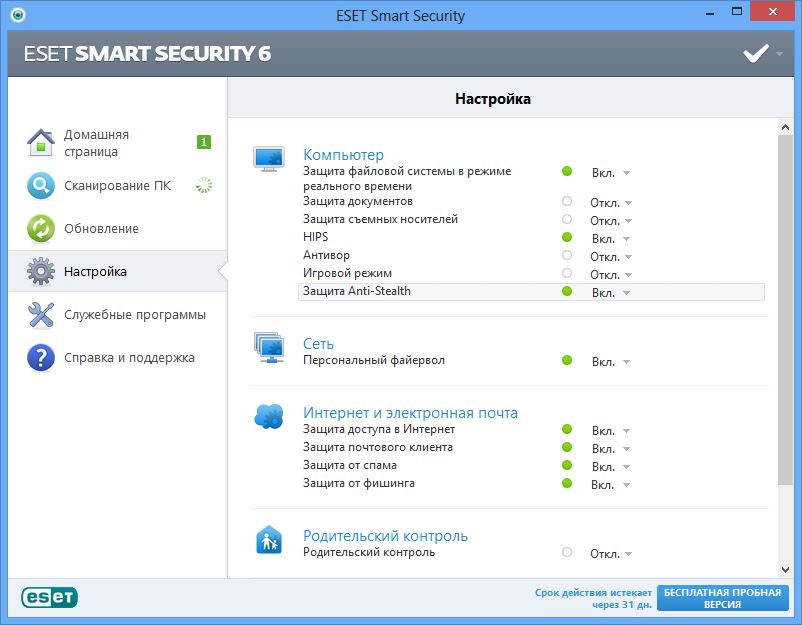Click the vertical scrollbar thumb

786,310
